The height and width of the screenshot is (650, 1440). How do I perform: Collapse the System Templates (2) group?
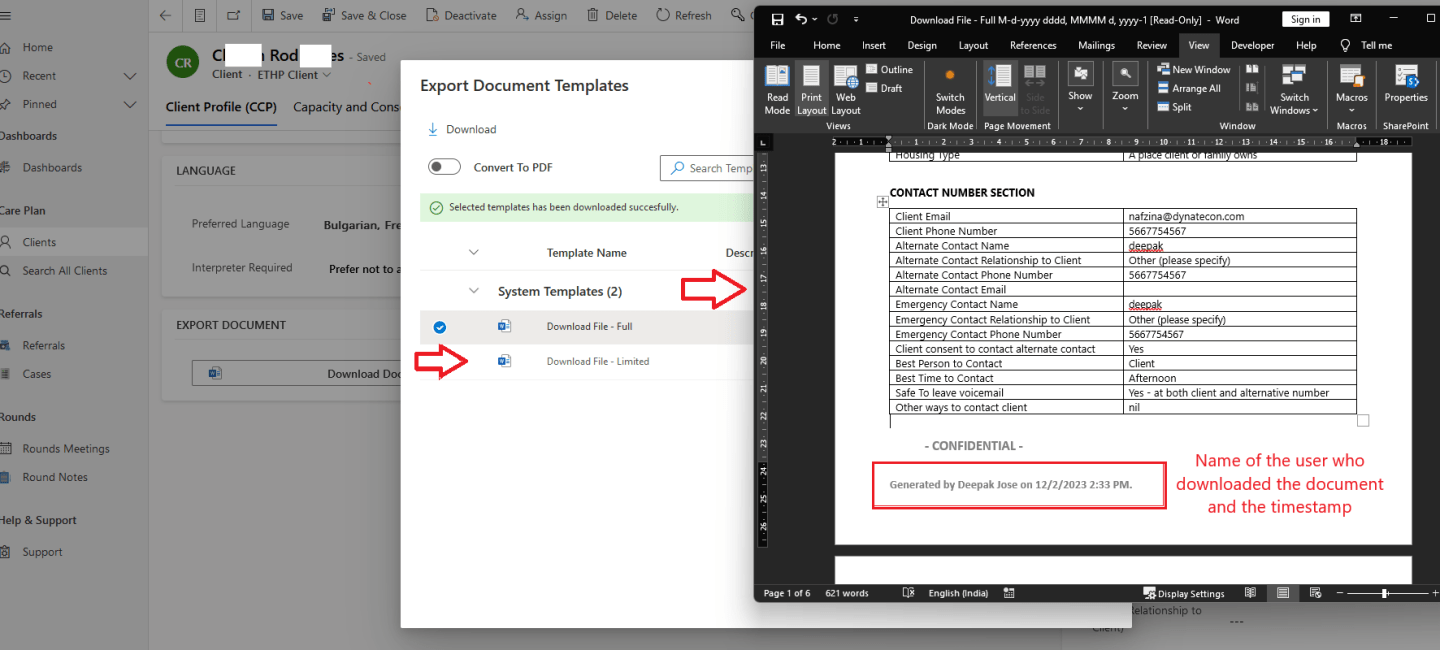point(474,291)
